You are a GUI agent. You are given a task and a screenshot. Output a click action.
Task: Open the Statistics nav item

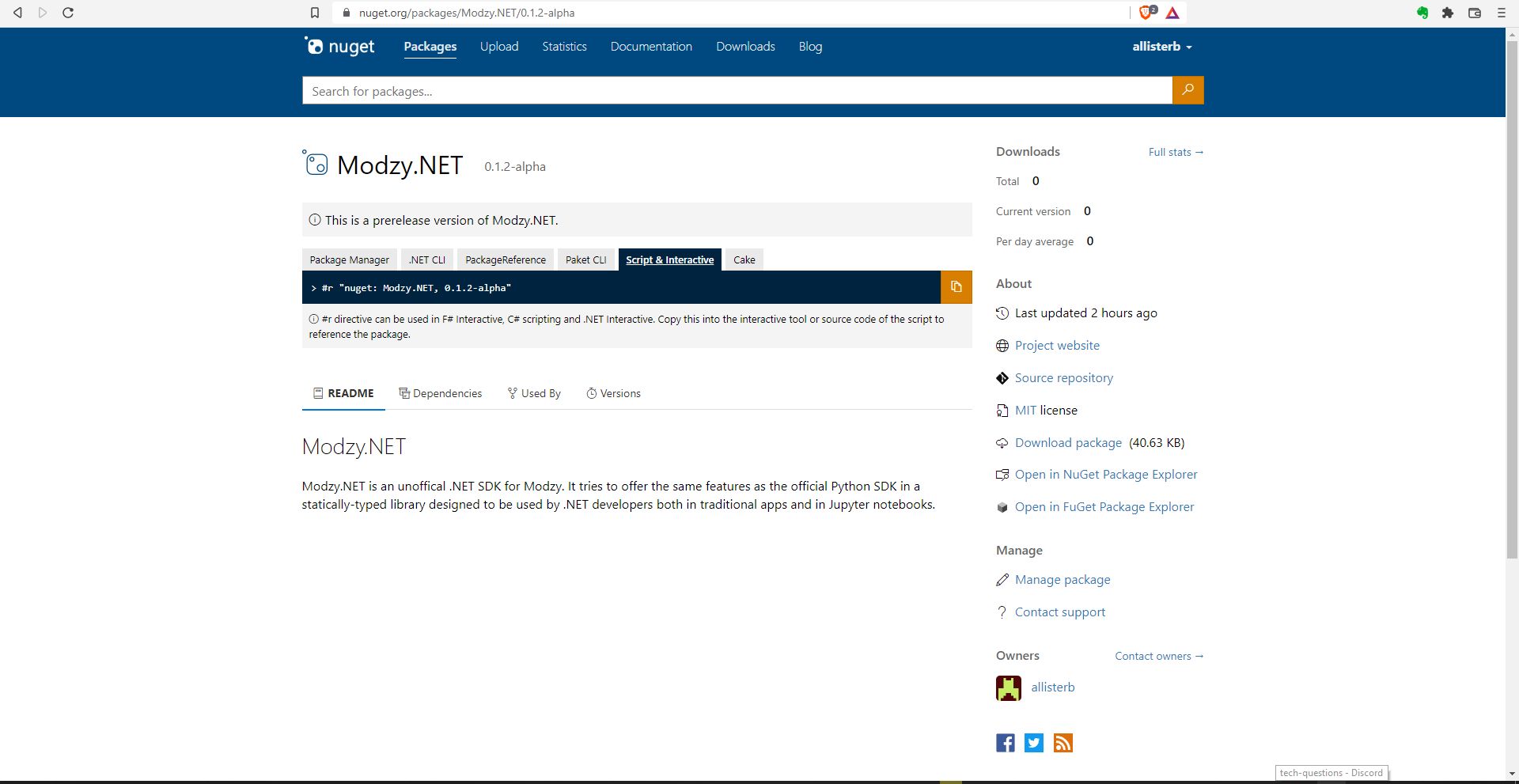pyautogui.click(x=564, y=46)
